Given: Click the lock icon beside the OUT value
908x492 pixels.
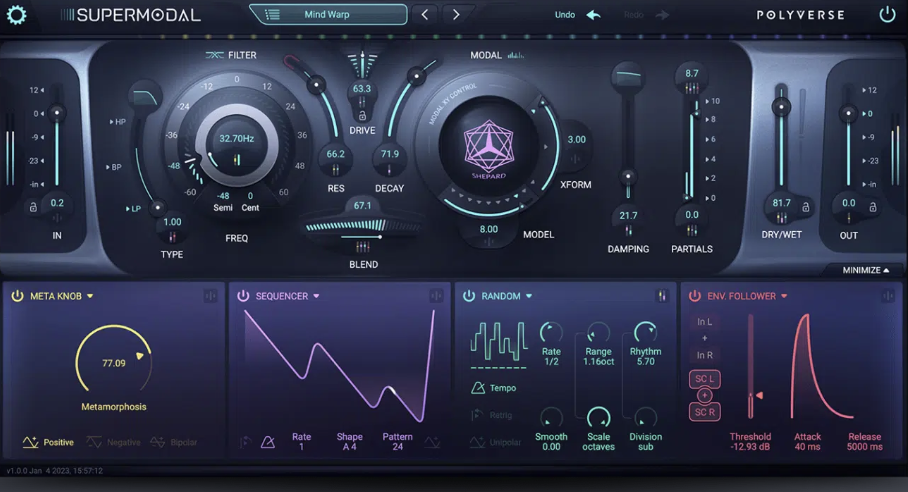Looking at the screenshot, I should [873, 207].
